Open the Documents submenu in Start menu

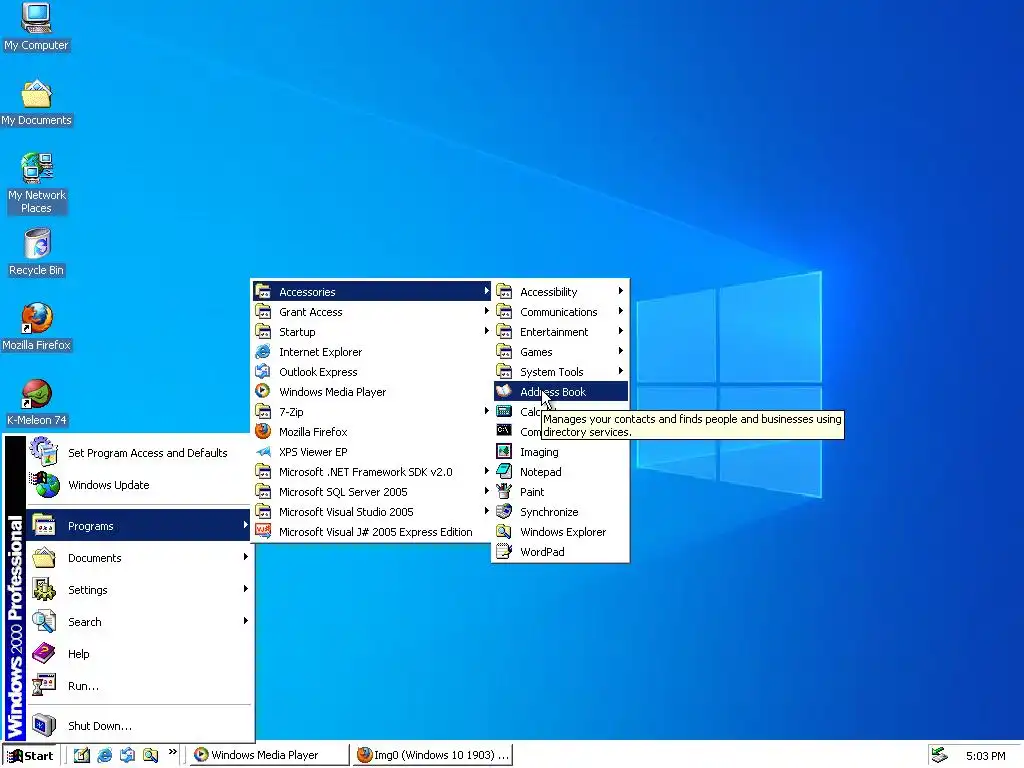pos(138,558)
